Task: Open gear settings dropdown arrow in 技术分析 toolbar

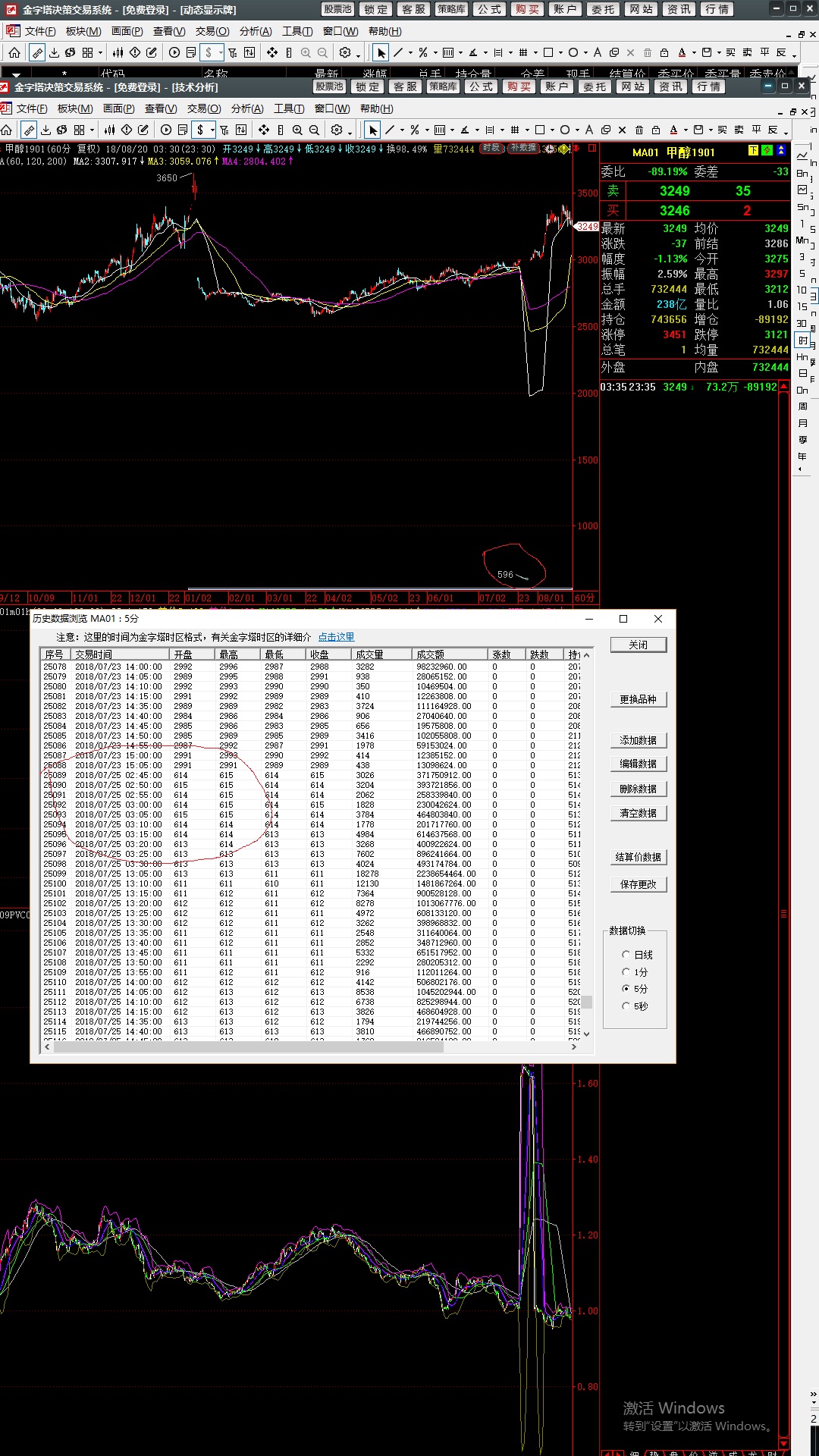Action: click(x=350, y=132)
